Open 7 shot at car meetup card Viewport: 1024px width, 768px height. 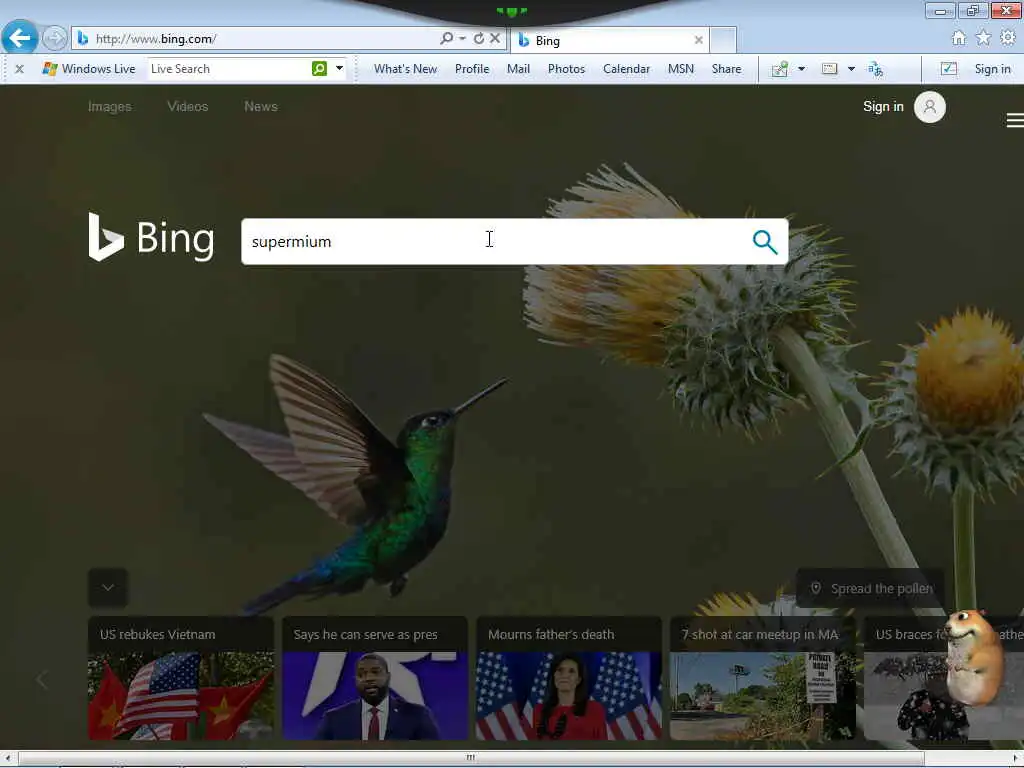click(x=763, y=678)
